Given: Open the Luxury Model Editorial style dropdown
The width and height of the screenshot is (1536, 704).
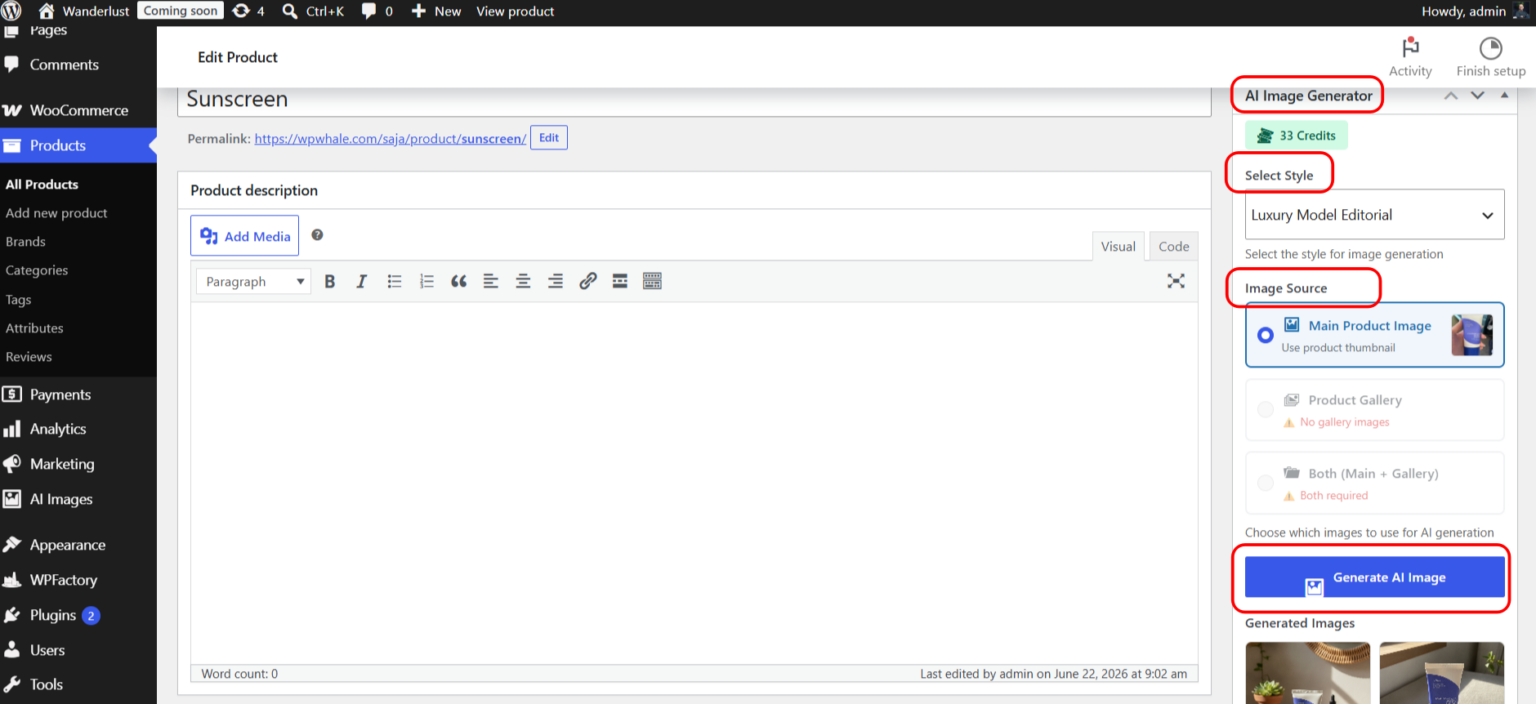Looking at the screenshot, I should pos(1374,215).
